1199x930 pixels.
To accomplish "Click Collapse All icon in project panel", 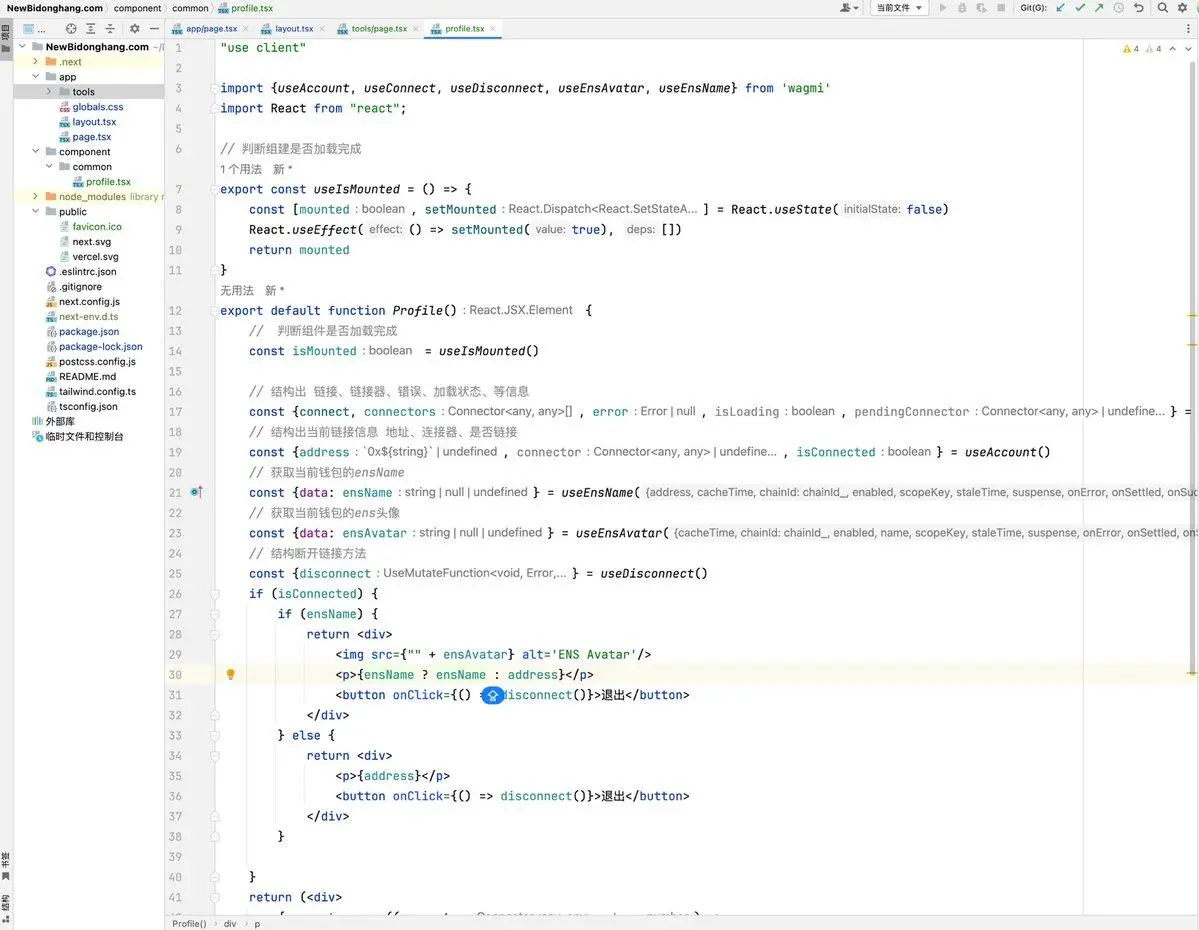I will [x=110, y=28].
